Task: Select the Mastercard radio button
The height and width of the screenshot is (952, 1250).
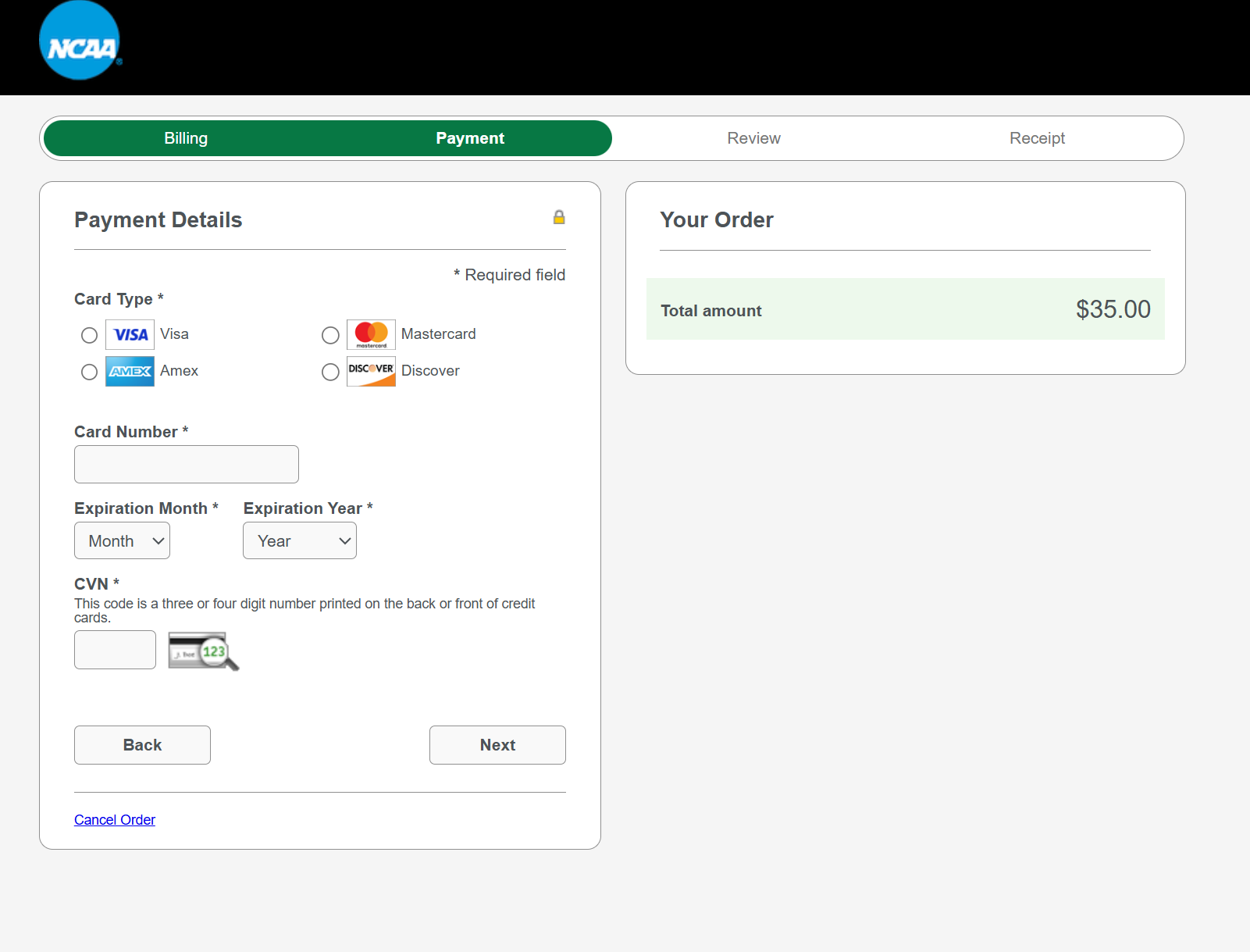Action: point(330,335)
